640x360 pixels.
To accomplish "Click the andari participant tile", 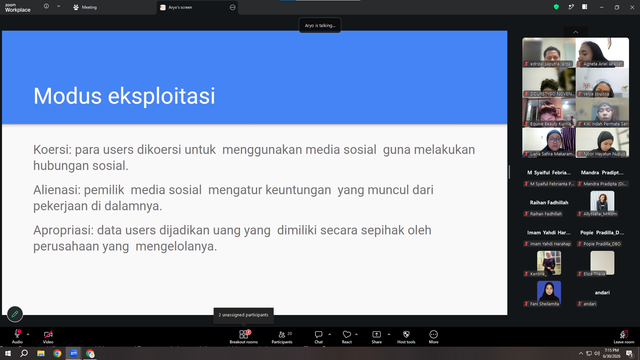I will (x=602, y=293).
